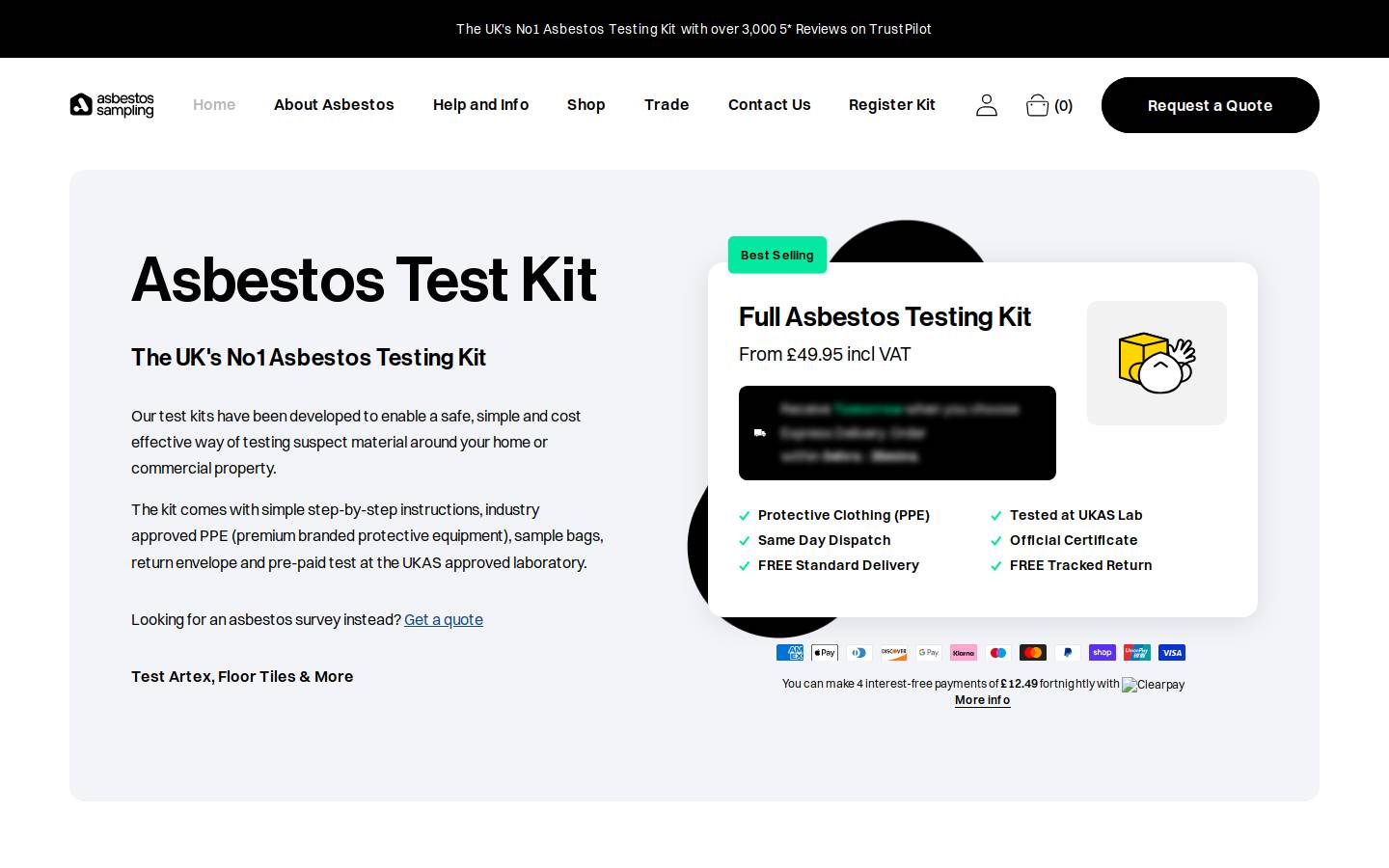Open the Trade menu item
The height and width of the screenshot is (868, 1389).
pyautogui.click(x=667, y=105)
